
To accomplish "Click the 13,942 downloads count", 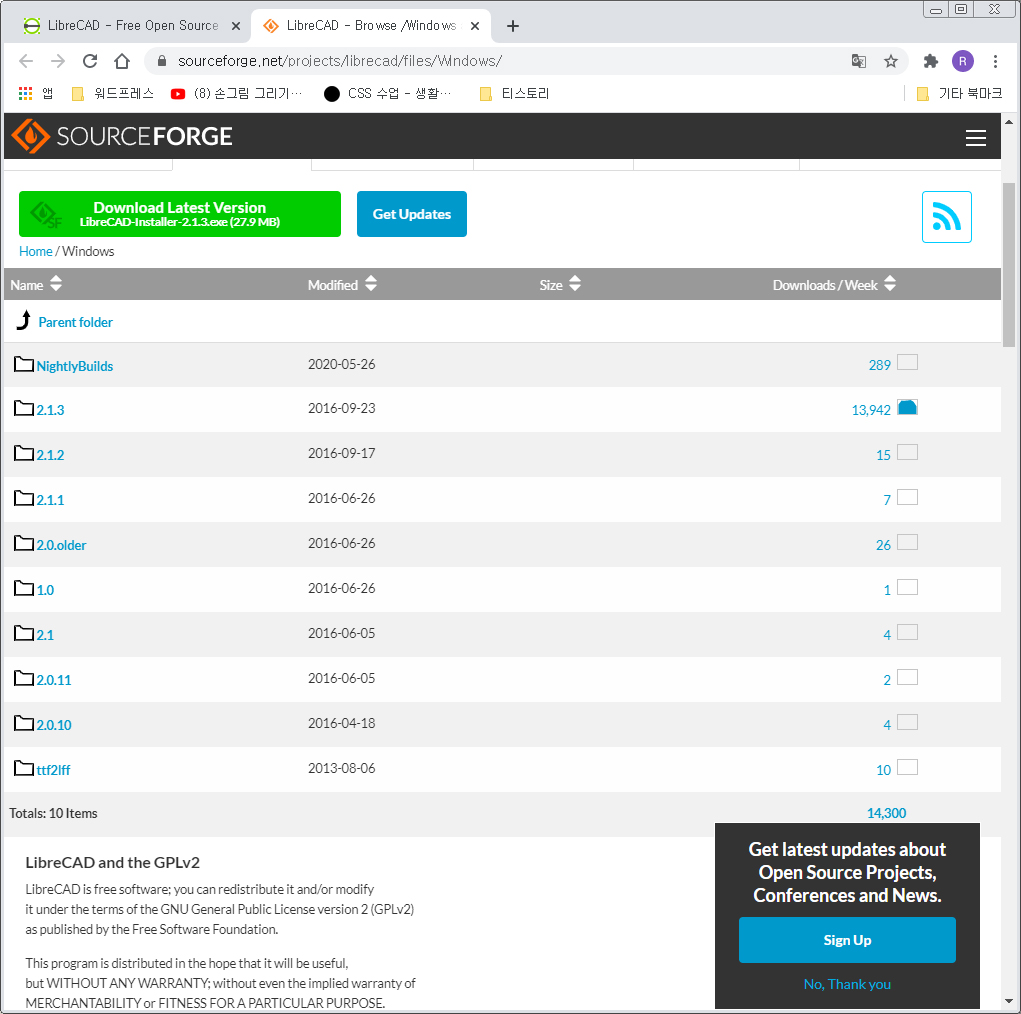I will [x=871, y=410].
